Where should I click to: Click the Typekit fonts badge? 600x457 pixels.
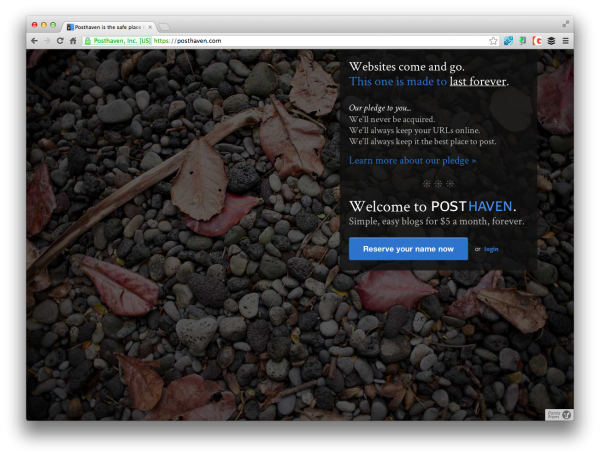(559, 415)
